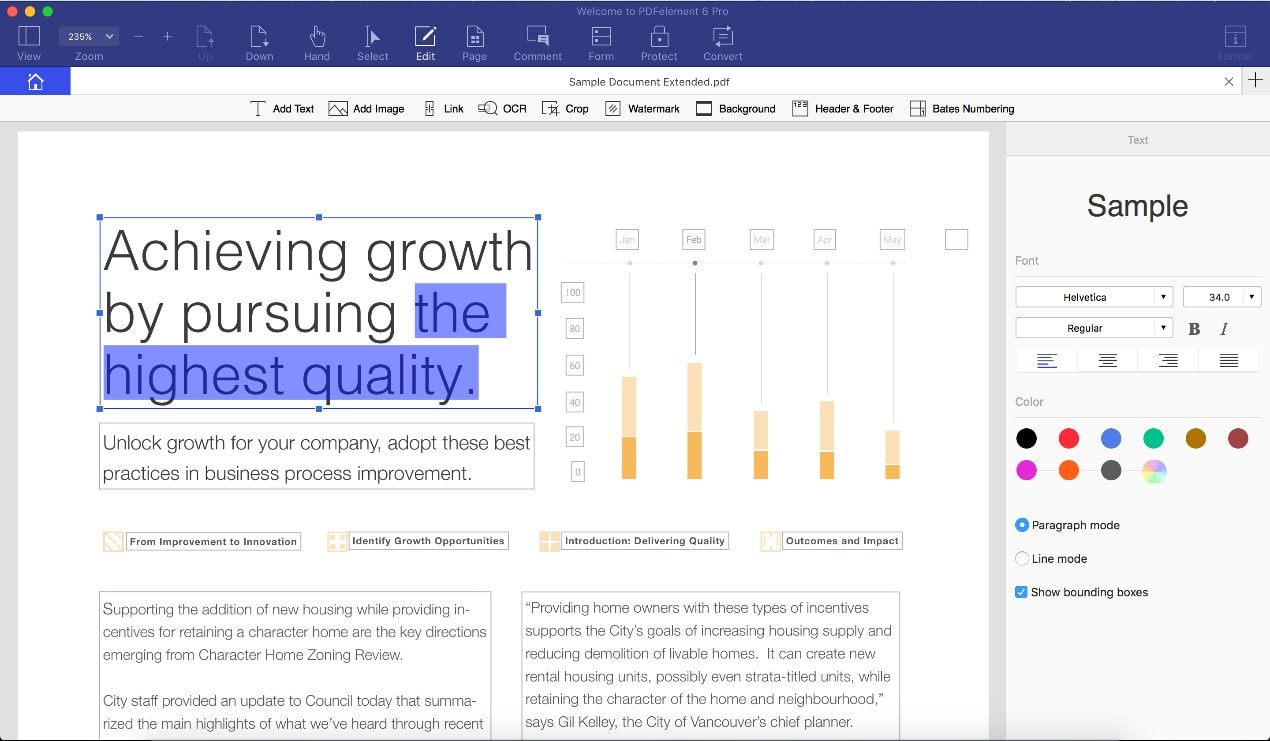Select Paragraph mode radio button

(x=1022, y=525)
